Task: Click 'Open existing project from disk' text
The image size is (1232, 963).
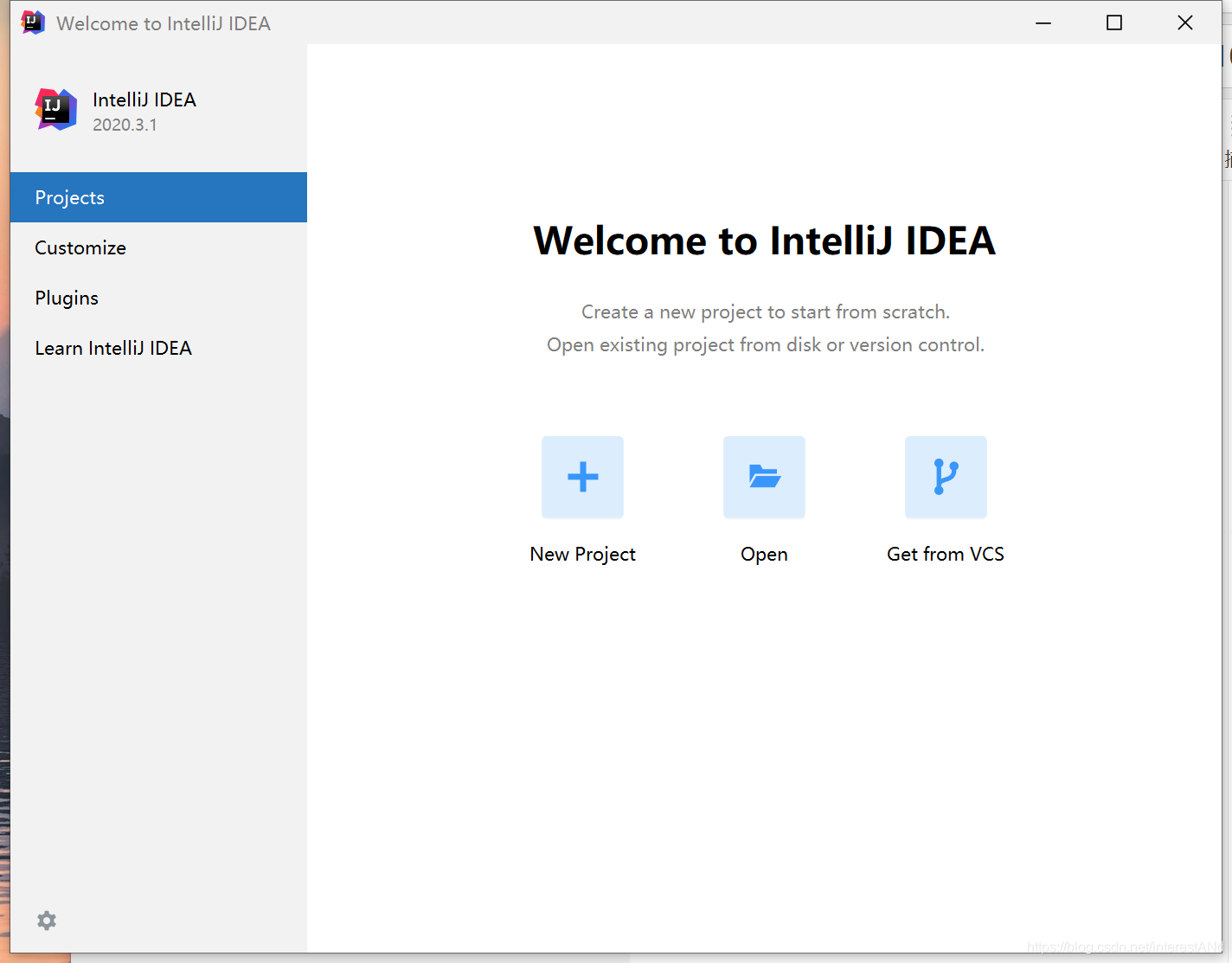Action: pos(766,344)
